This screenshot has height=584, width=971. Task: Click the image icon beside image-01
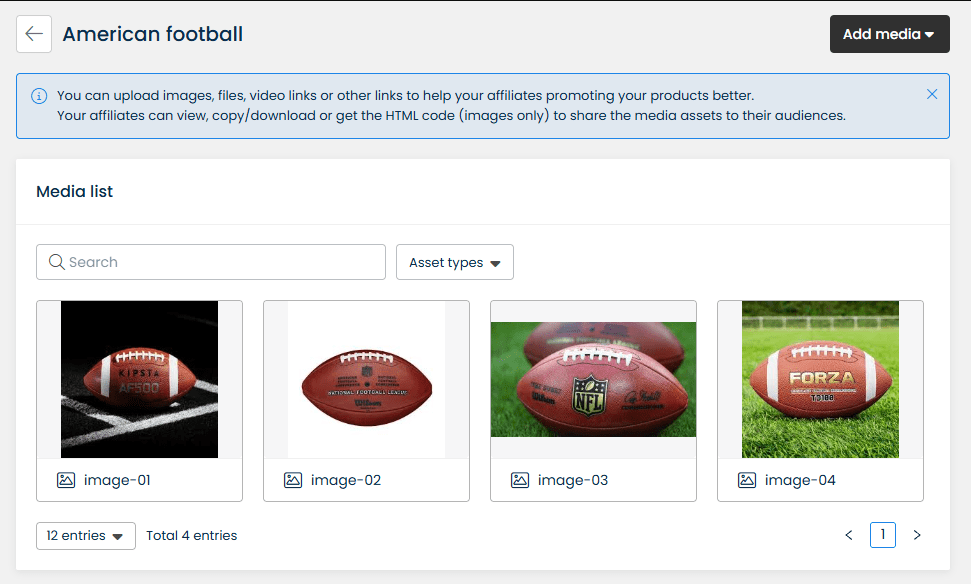coord(66,480)
